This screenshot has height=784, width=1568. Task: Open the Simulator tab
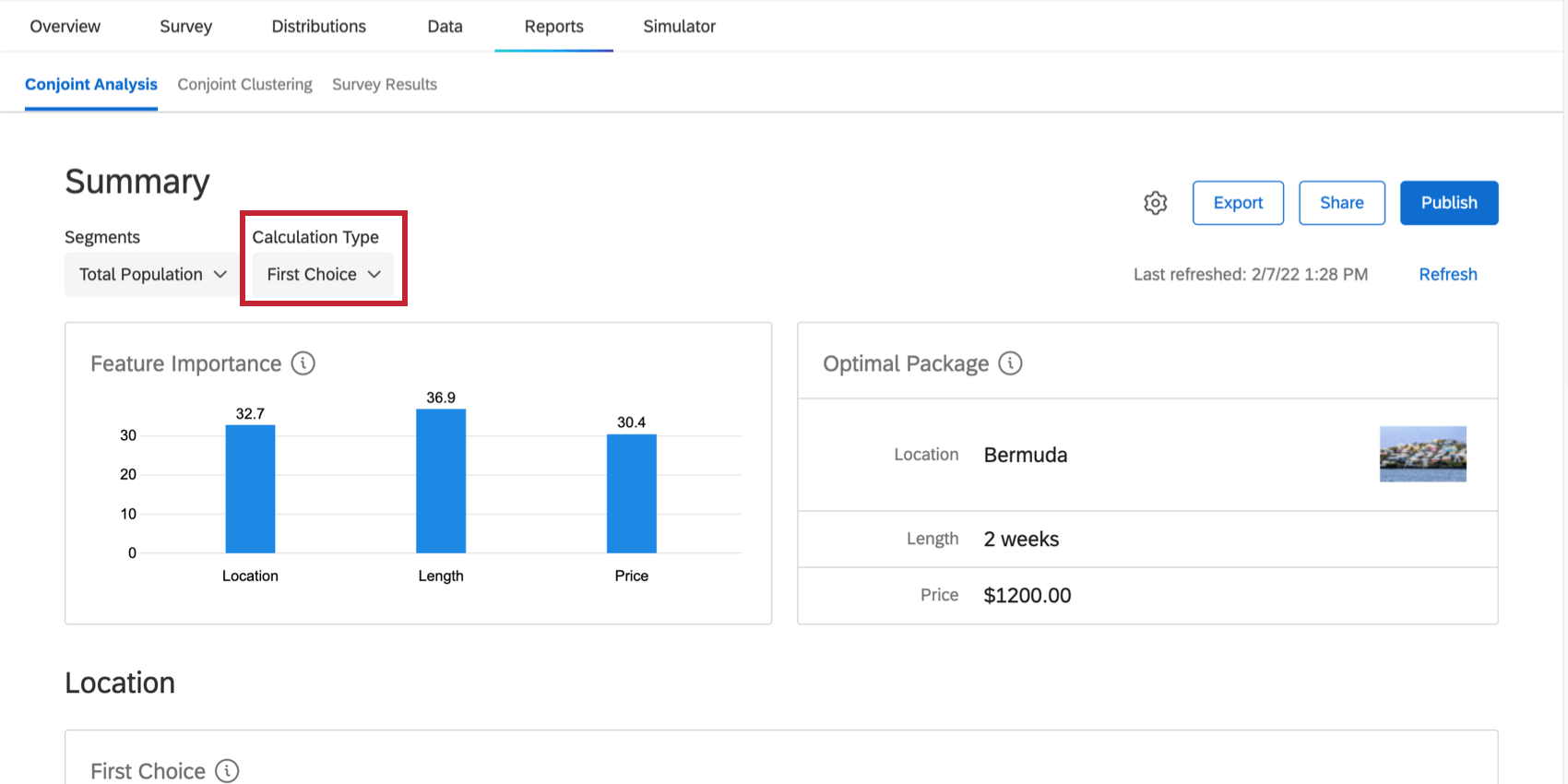pyautogui.click(x=680, y=26)
